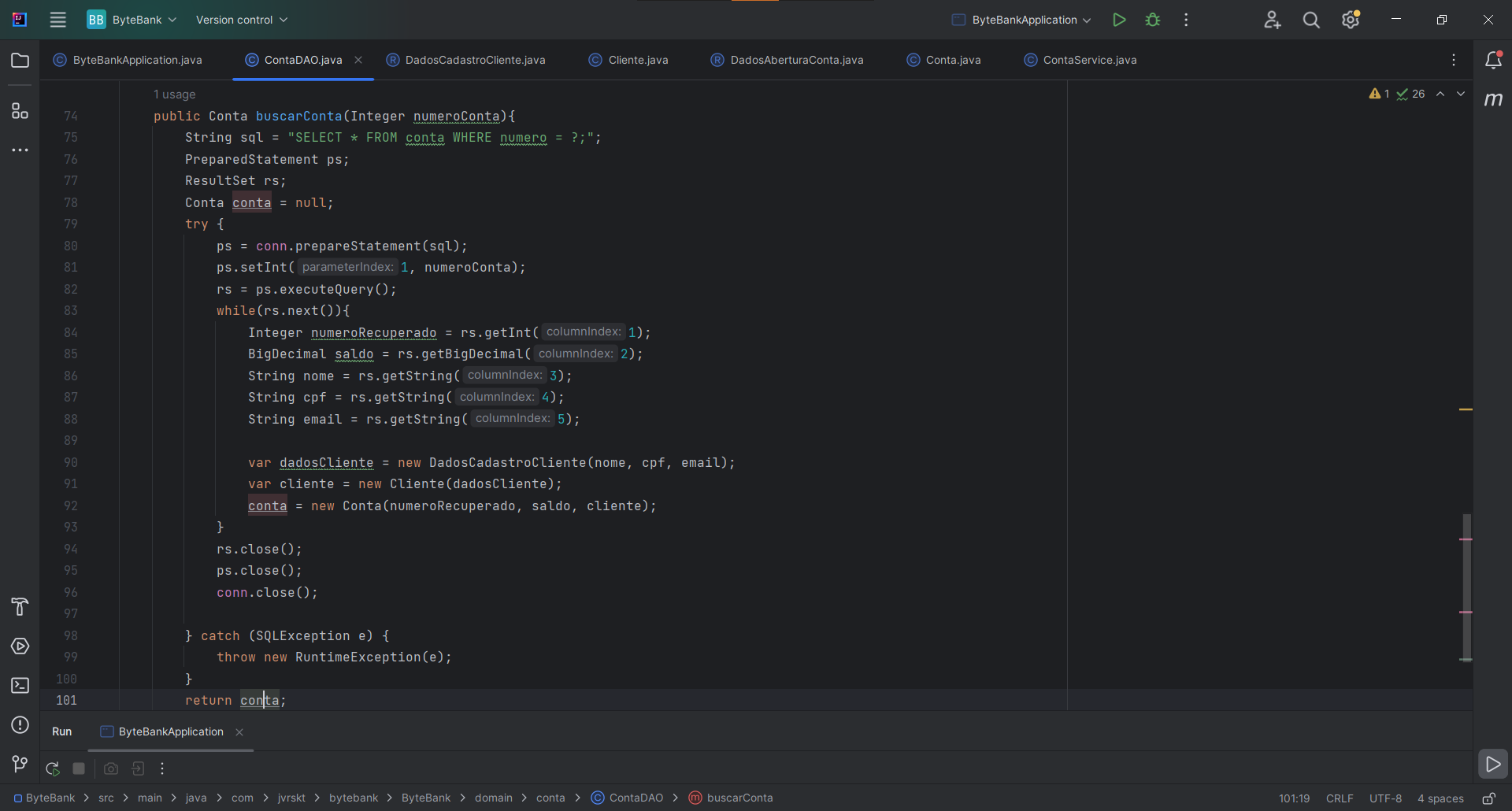Click the exit/attach icon in Run toolbar
1512x811 pixels.
click(138, 768)
